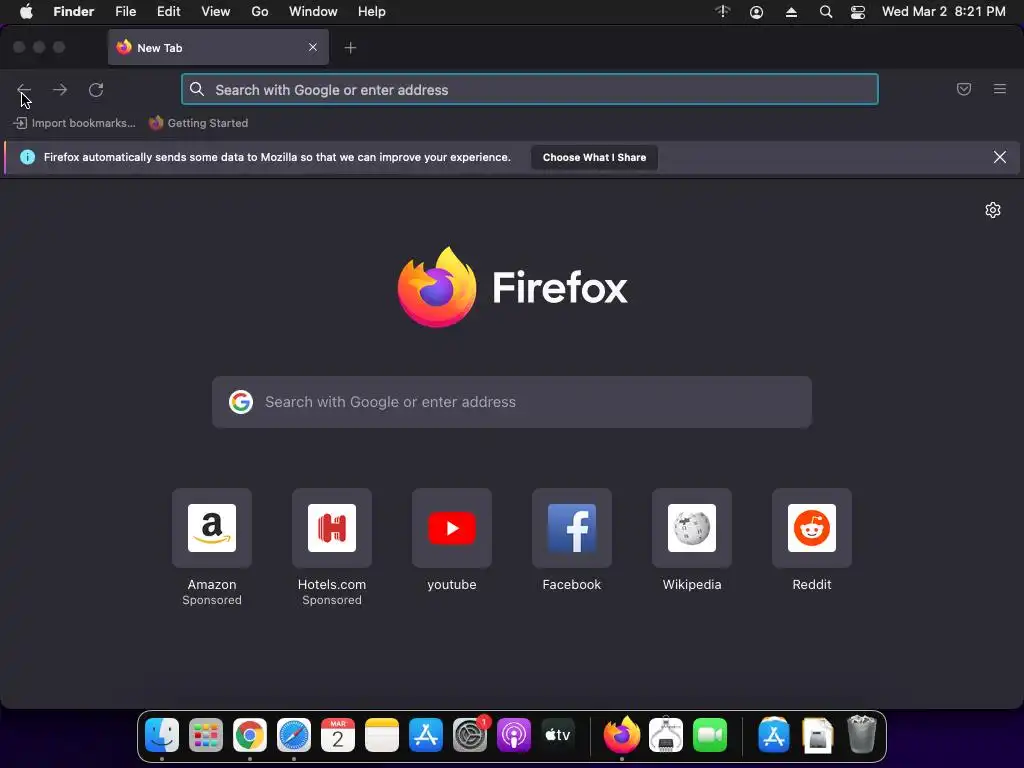Open the Firefox hamburger application menu
Viewport: 1024px width, 768px height.
tap(1000, 89)
